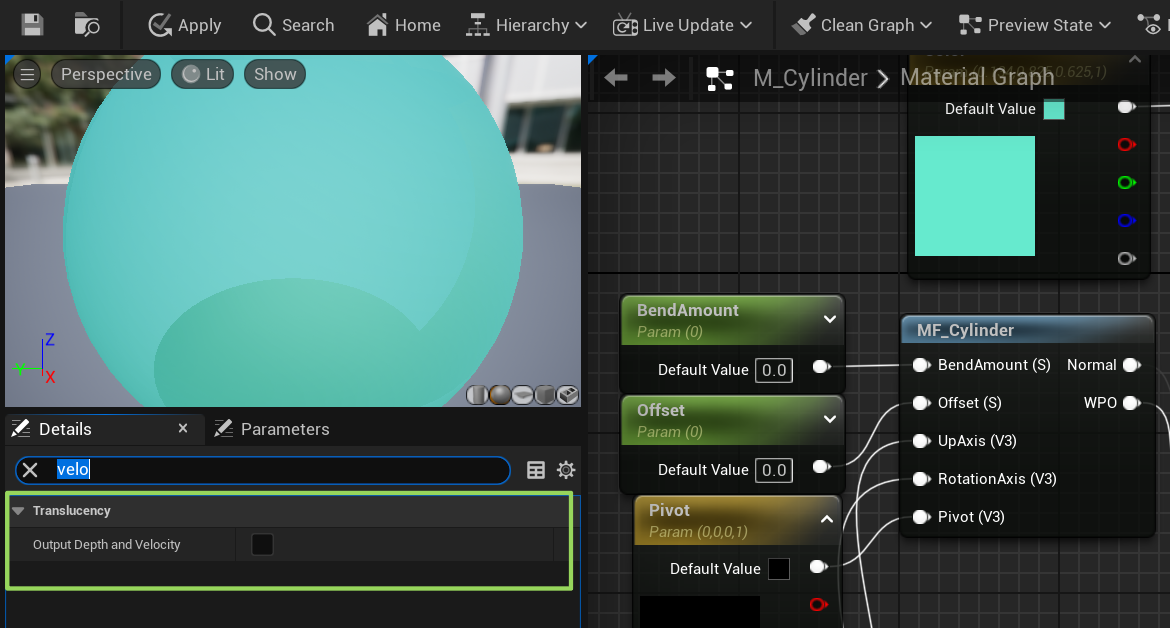Click BendAmount Default Value field
The image size is (1170, 628).
coord(774,370)
